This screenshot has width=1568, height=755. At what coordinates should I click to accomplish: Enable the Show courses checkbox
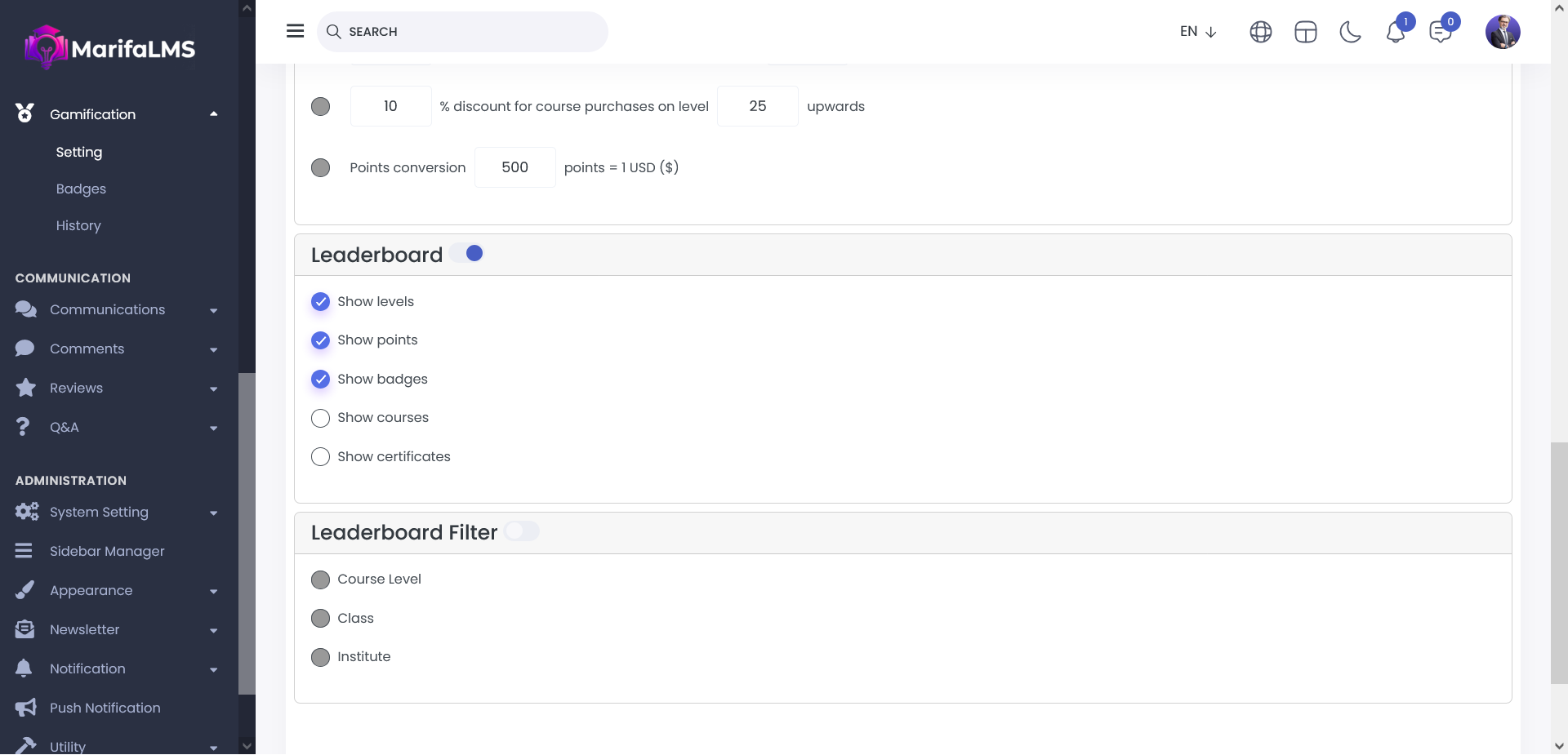click(x=320, y=418)
